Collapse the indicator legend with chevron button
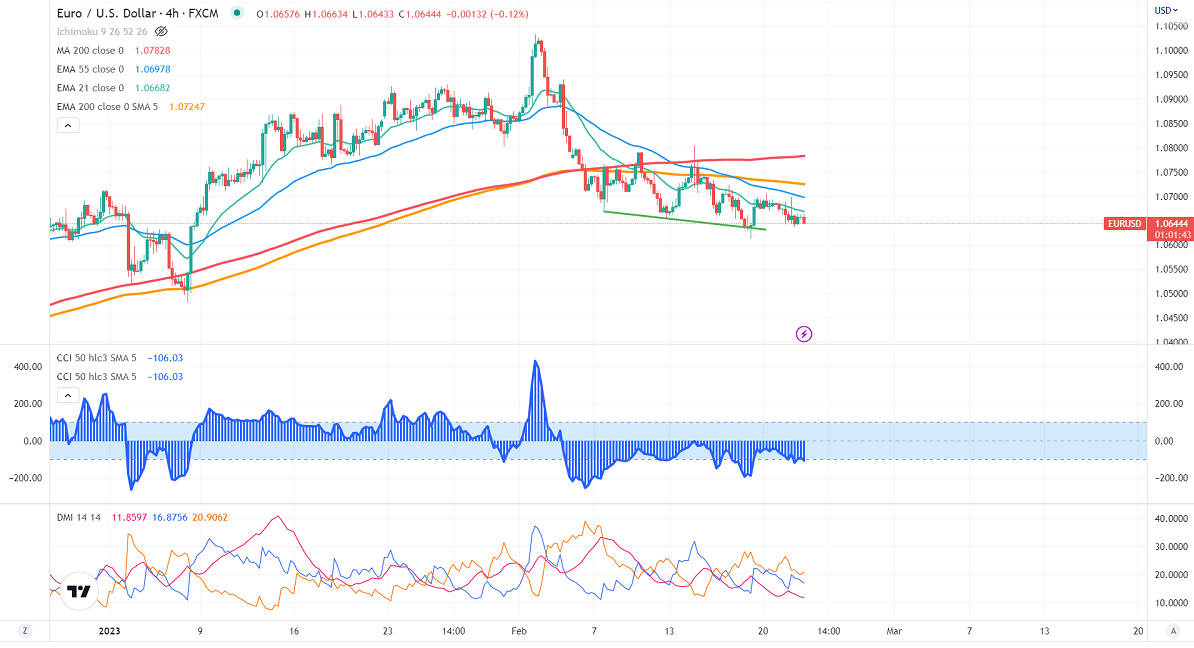1194x648 pixels. (68, 125)
